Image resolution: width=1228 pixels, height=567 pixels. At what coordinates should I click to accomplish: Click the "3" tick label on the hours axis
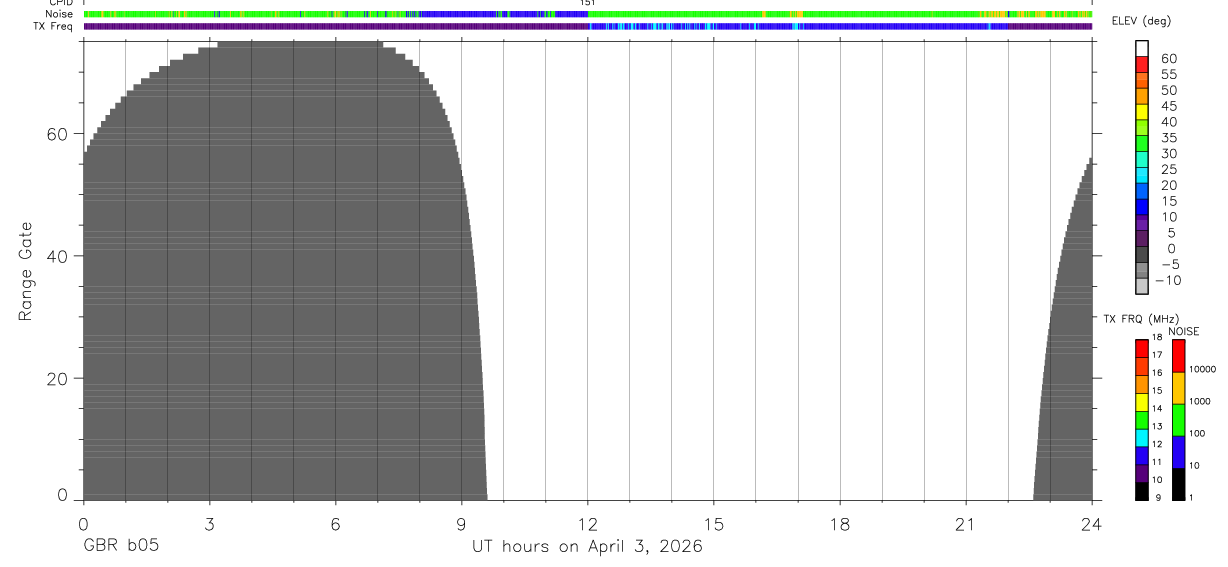(x=209, y=524)
